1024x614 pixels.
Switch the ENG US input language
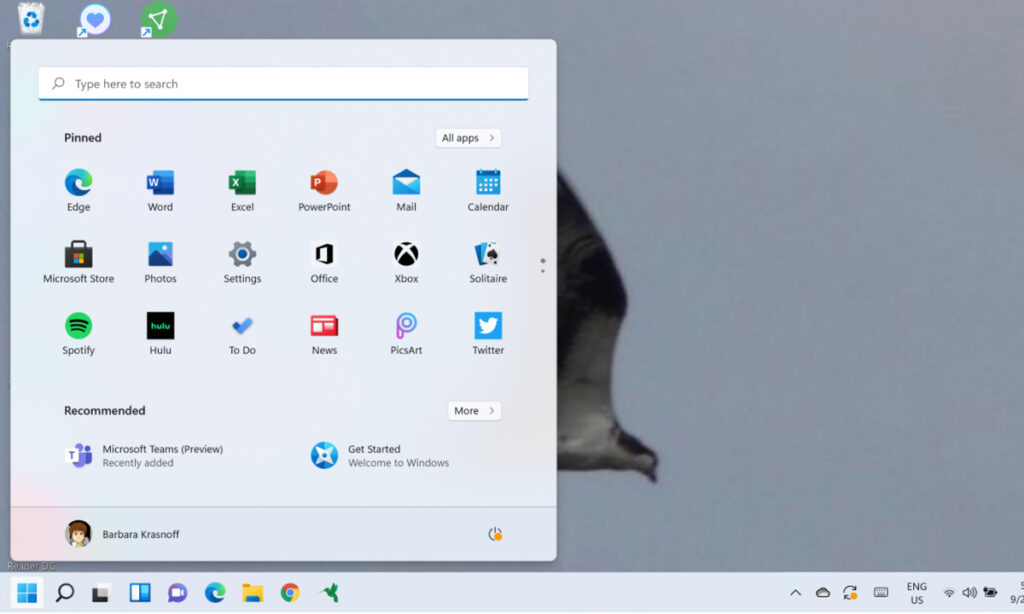pyautogui.click(x=917, y=593)
